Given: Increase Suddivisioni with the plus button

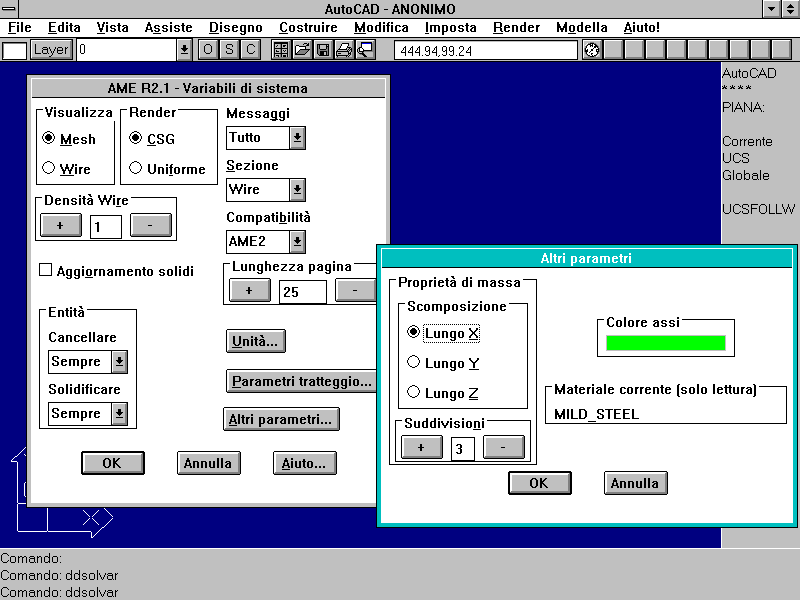Looking at the screenshot, I should [421, 447].
